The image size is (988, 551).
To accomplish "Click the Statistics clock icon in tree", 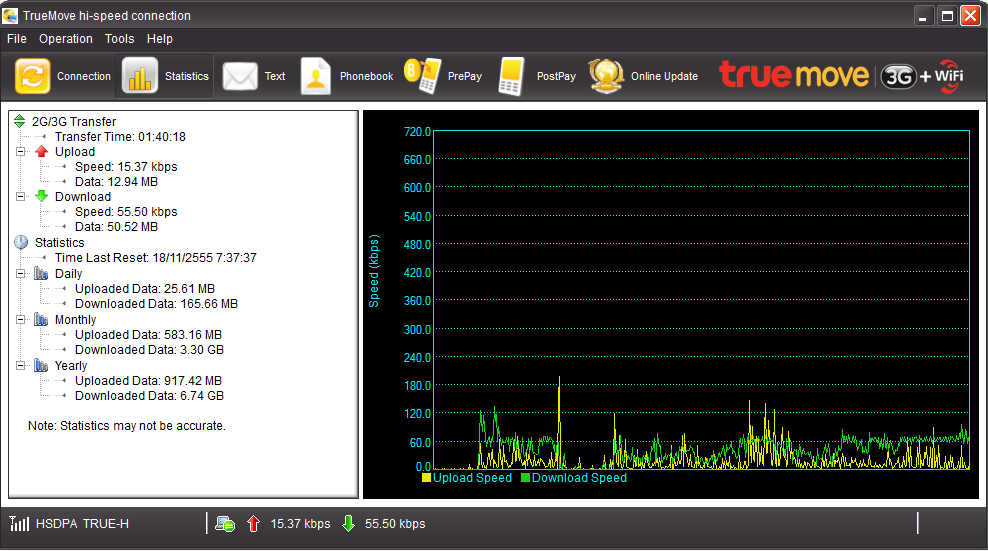I will (x=21, y=242).
